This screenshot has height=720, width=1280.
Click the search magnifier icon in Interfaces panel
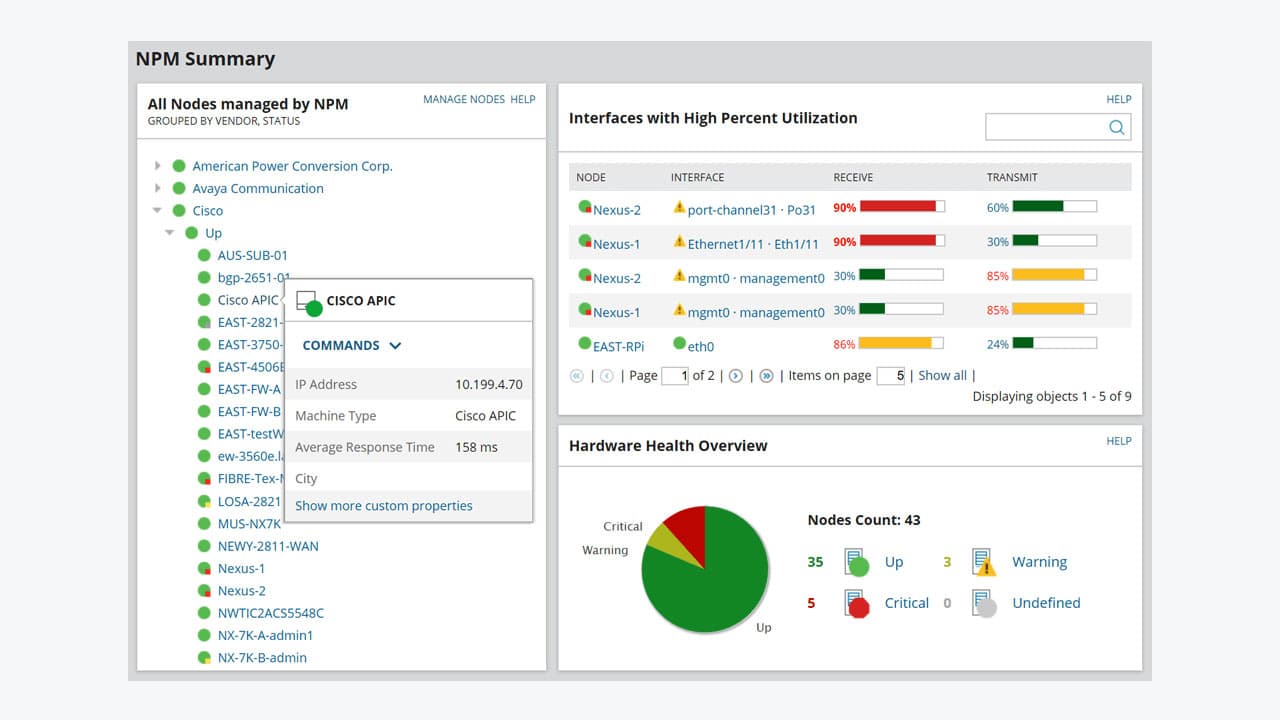pos(1118,126)
